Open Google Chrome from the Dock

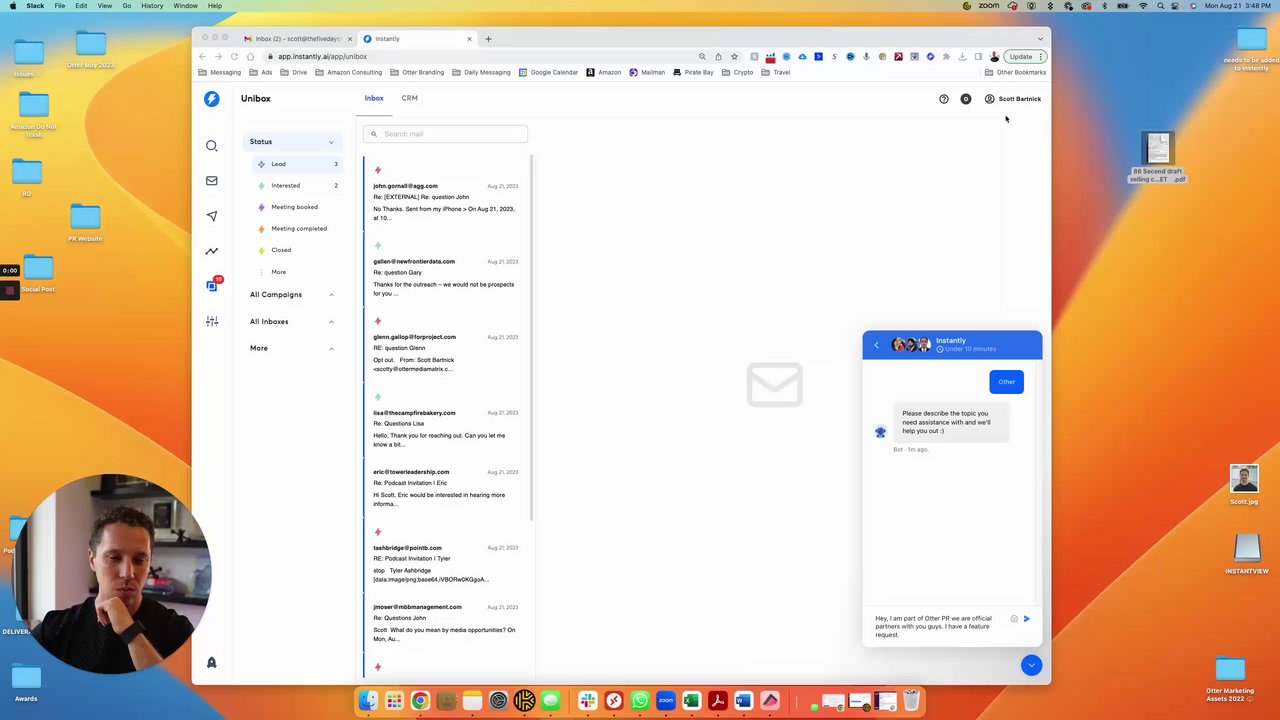click(x=420, y=701)
